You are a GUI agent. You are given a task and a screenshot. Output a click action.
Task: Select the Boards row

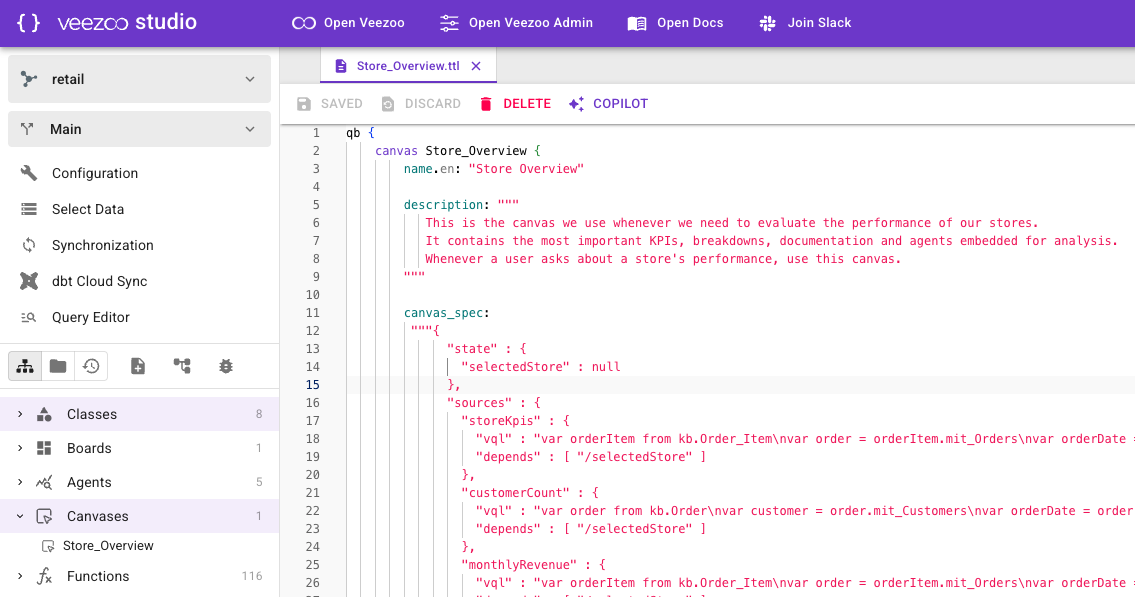click(140, 448)
